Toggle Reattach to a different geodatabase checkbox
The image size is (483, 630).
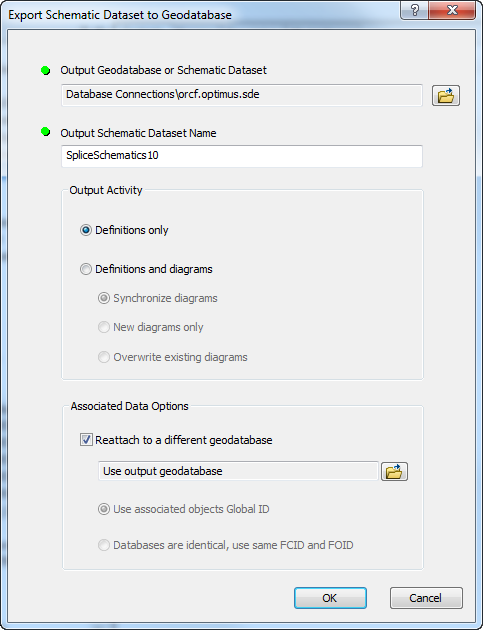pyautogui.click(x=86, y=440)
